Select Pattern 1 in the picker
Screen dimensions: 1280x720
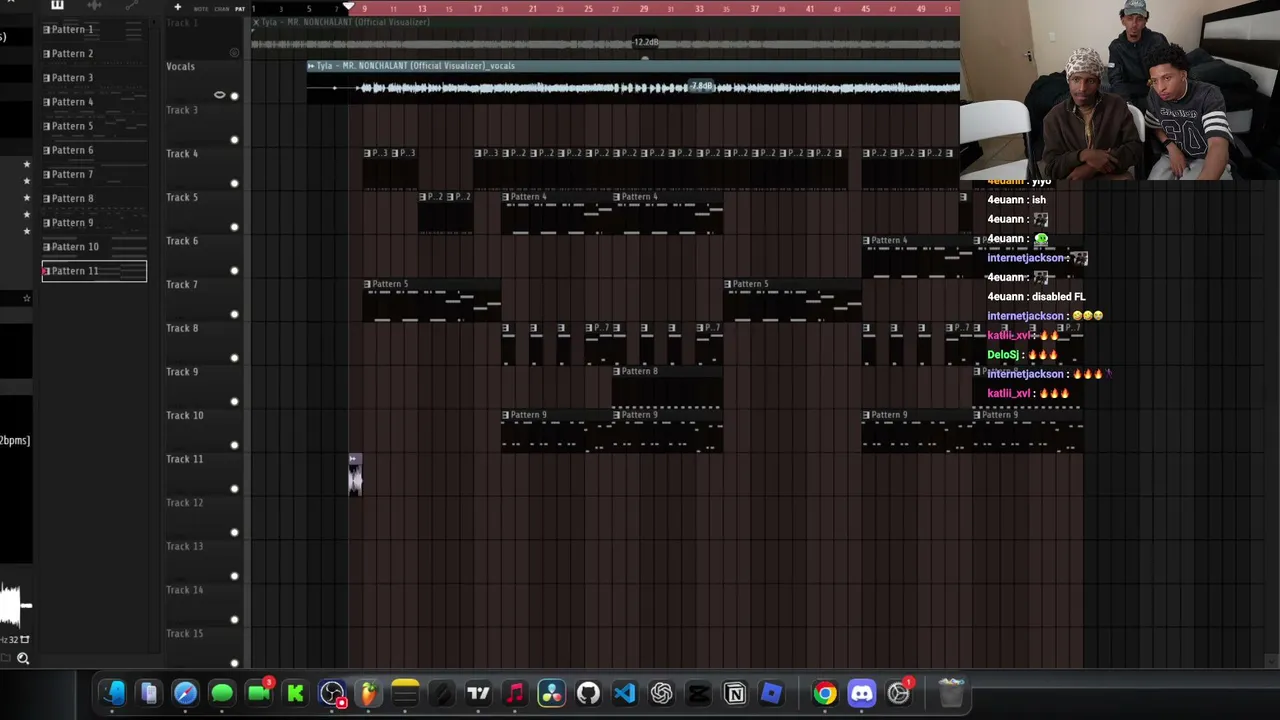(x=94, y=30)
